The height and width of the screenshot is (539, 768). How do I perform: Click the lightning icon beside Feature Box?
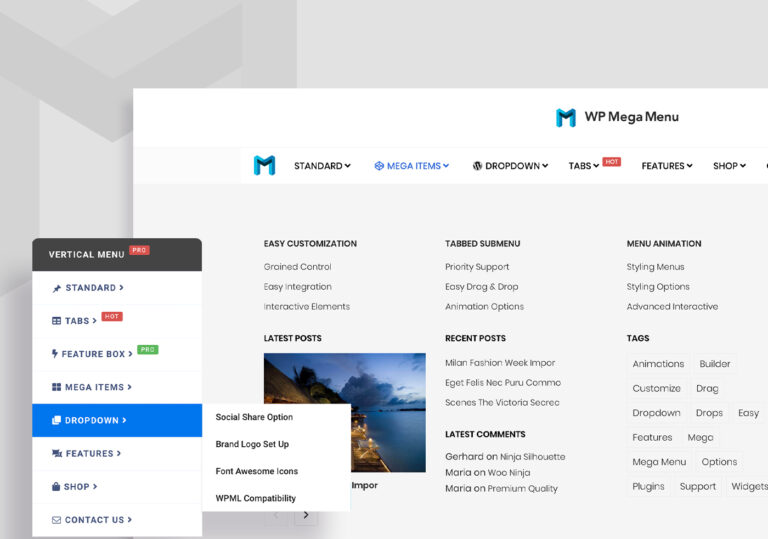(x=55, y=354)
